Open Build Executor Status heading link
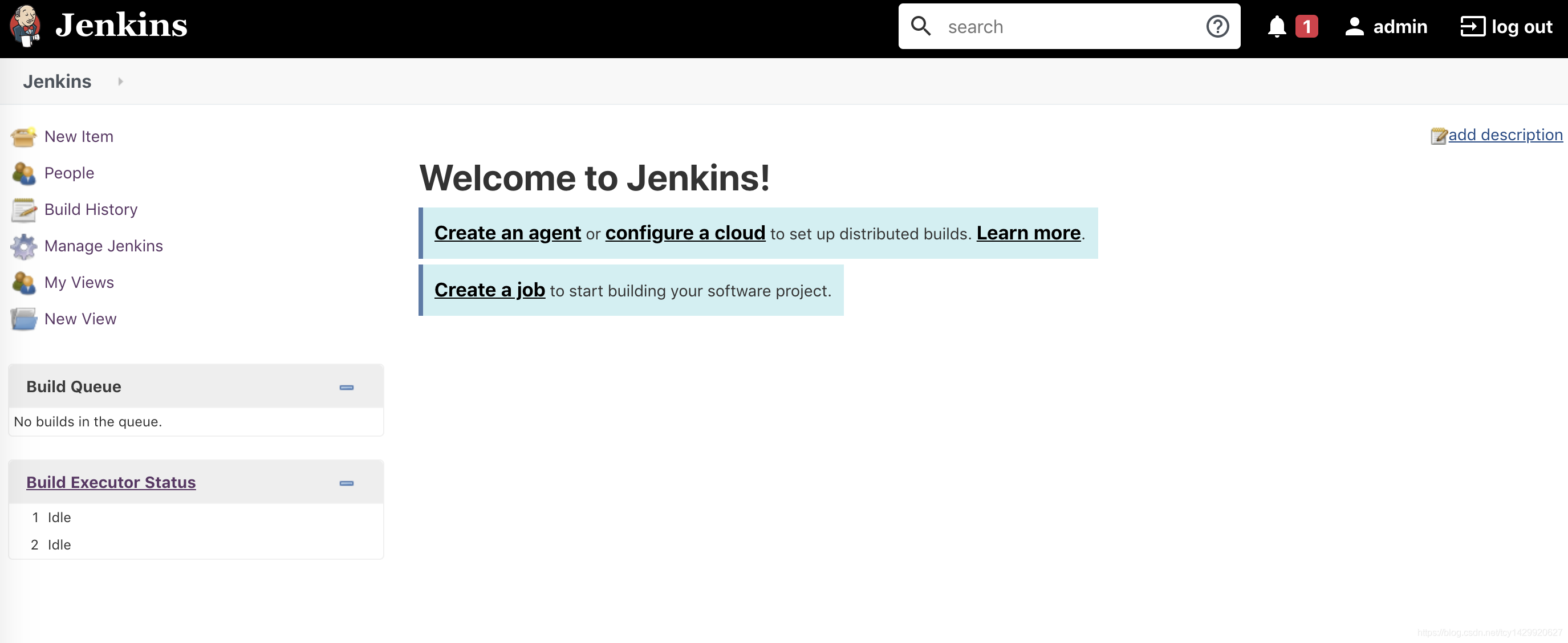The width and height of the screenshot is (1568, 643). click(111, 482)
